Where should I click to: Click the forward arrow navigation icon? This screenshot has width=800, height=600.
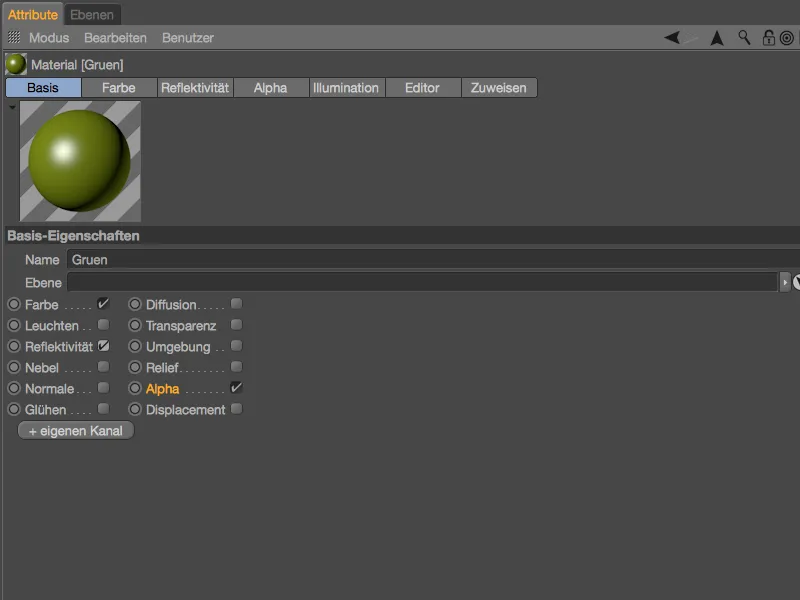click(x=691, y=38)
